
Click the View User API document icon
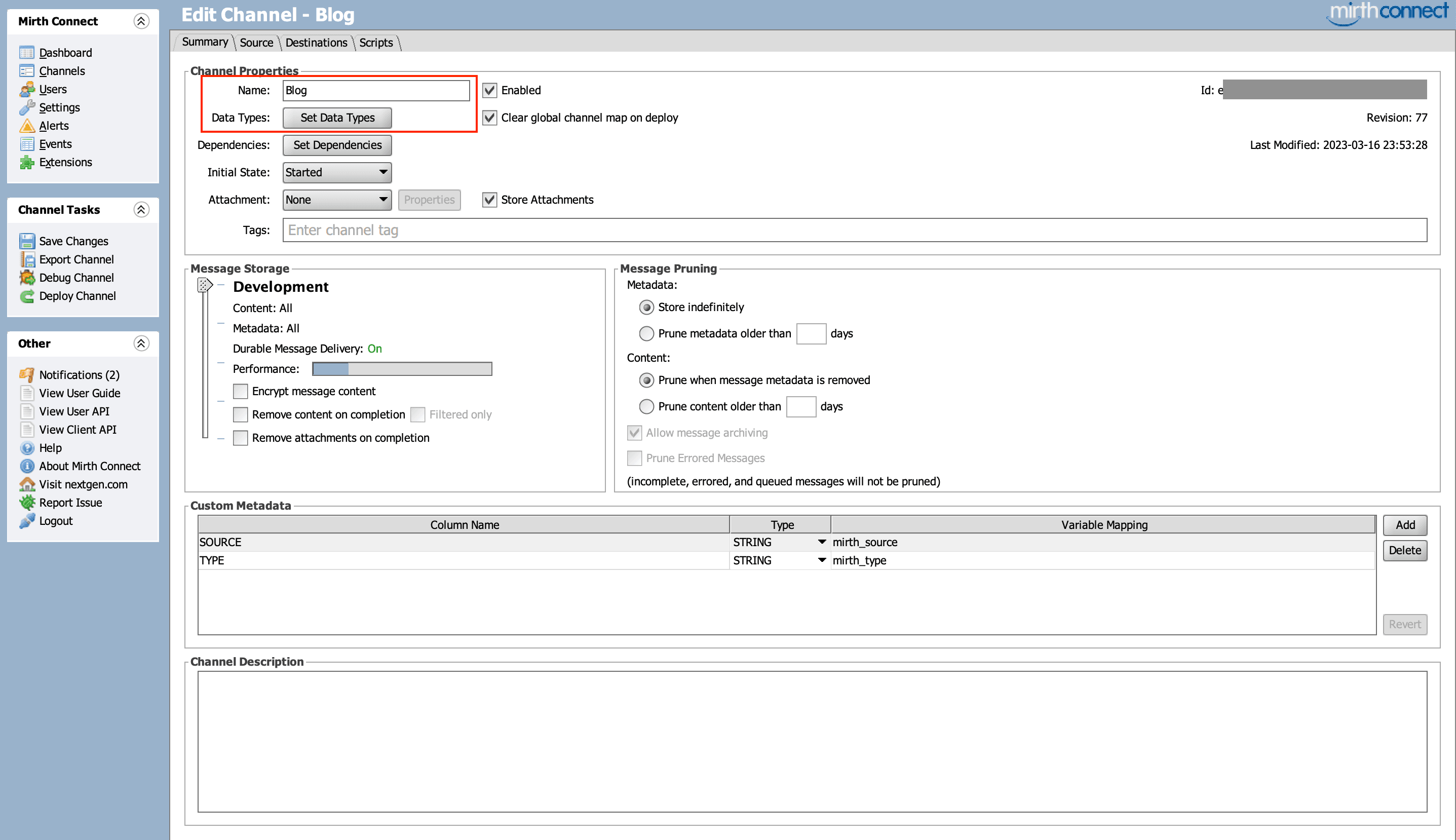[26, 411]
